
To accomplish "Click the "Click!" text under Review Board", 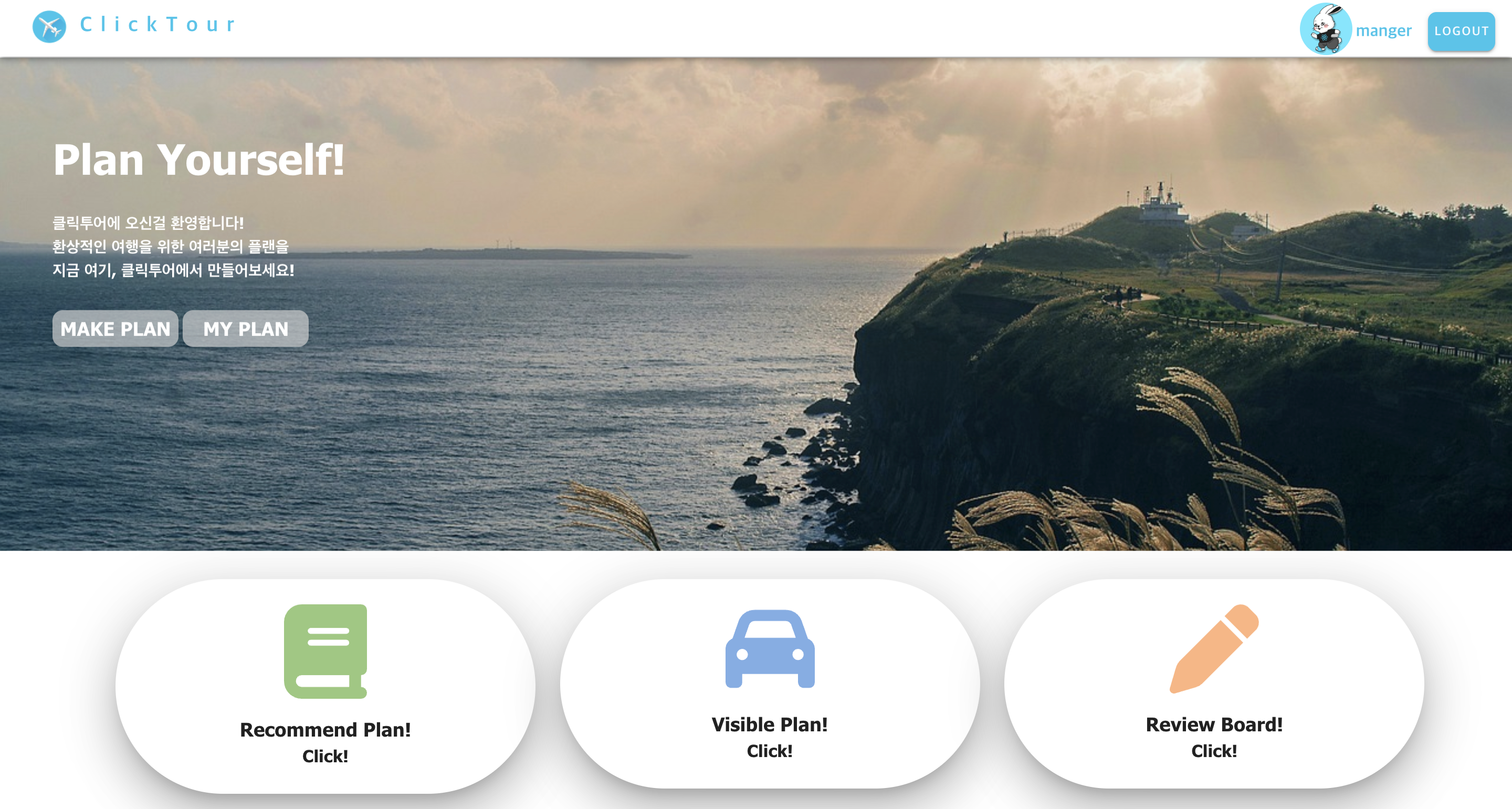I will point(1214,750).
